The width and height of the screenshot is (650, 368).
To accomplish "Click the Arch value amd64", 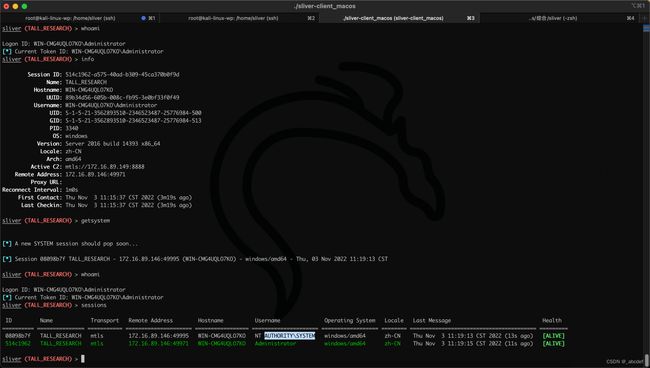I will 73,159.
